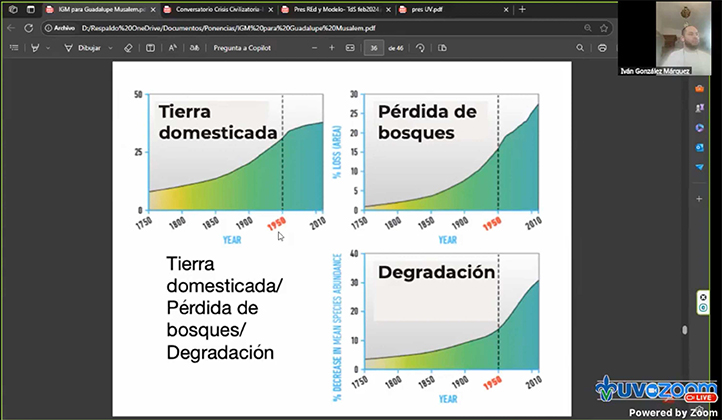Select Iván González Márquez video thumbnail
The height and width of the screenshot is (420, 722).
click(664, 38)
